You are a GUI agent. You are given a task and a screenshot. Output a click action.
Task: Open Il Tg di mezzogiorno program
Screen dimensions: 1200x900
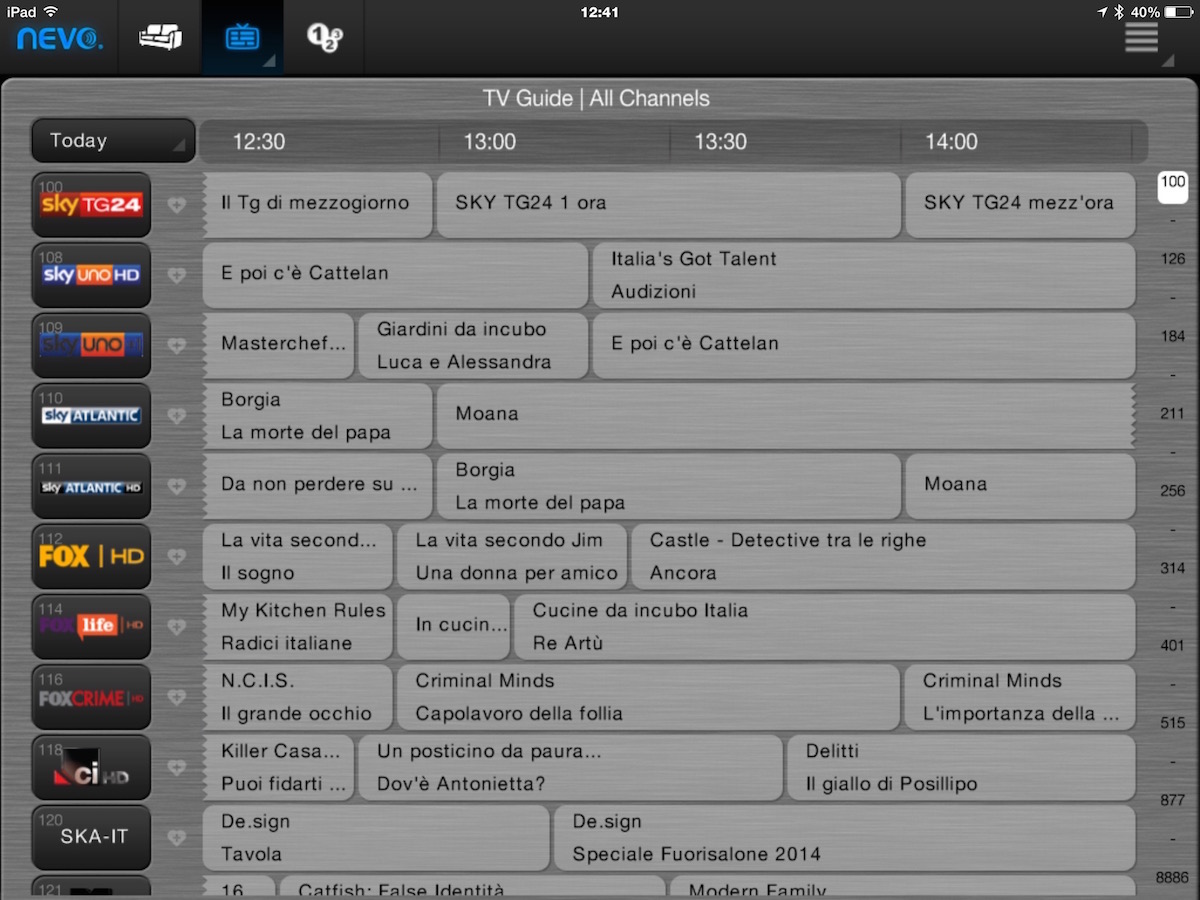coord(317,205)
